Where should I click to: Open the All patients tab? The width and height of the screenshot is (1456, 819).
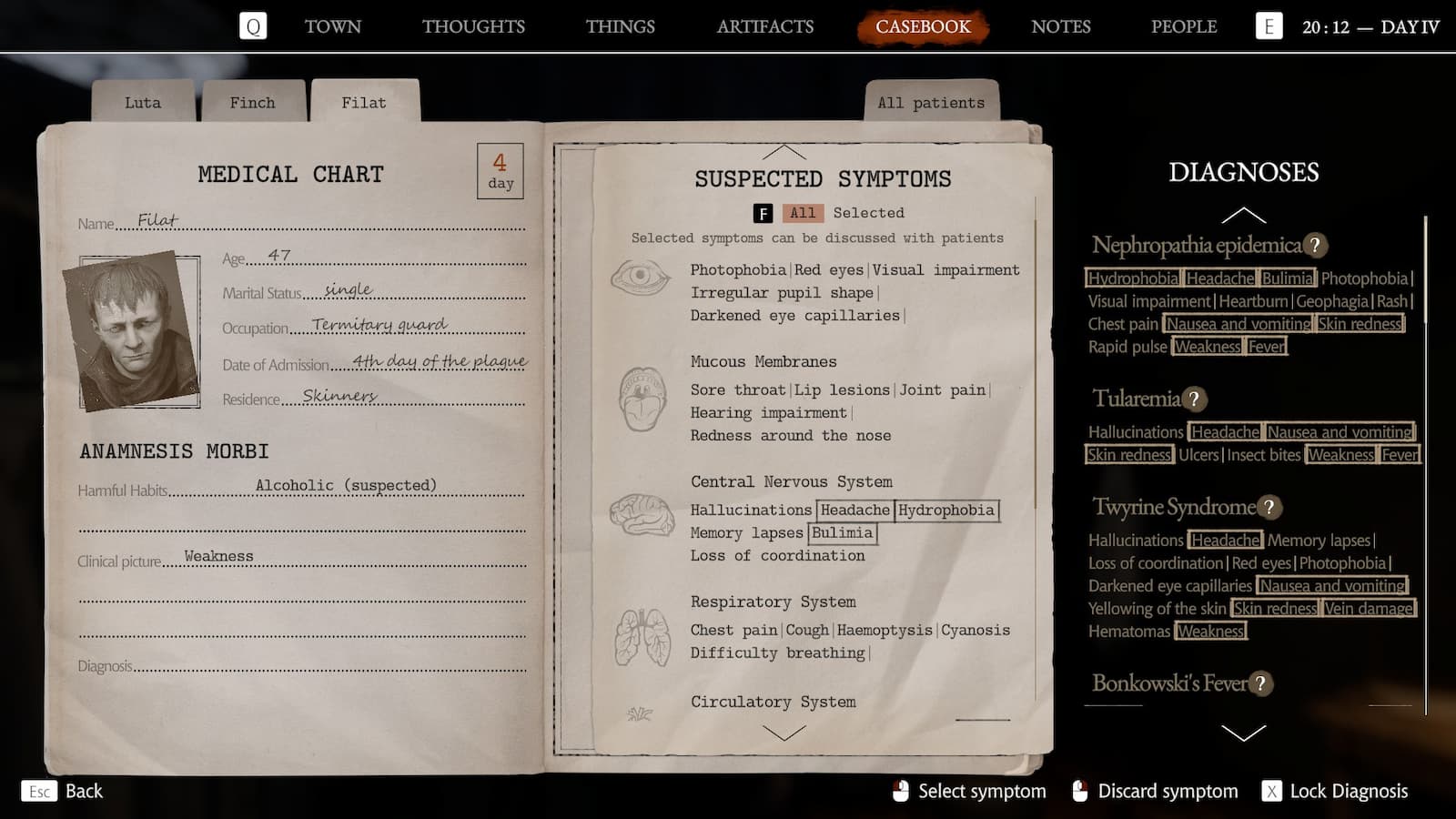coord(931,102)
